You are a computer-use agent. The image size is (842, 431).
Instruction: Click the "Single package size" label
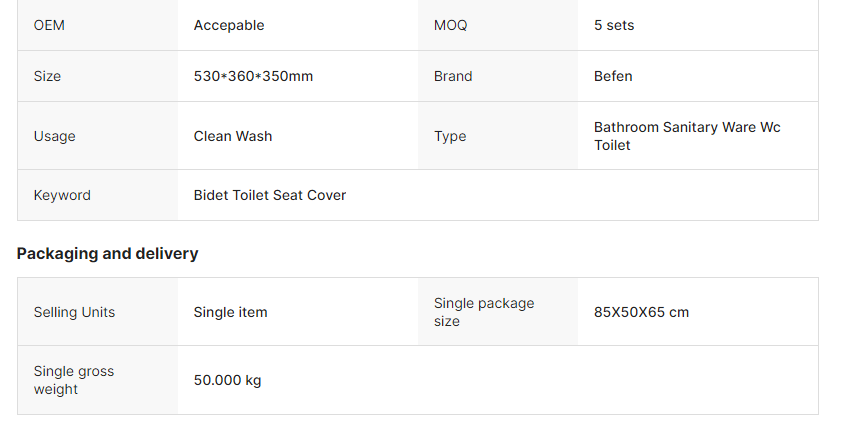(x=484, y=312)
